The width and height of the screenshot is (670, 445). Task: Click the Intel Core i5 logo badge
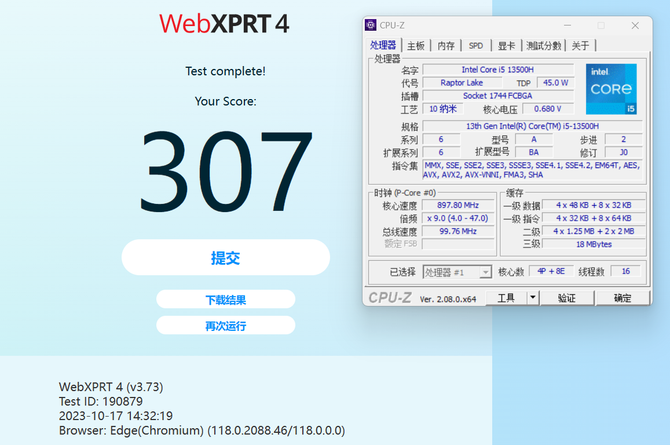pyautogui.click(x=611, y=89)
